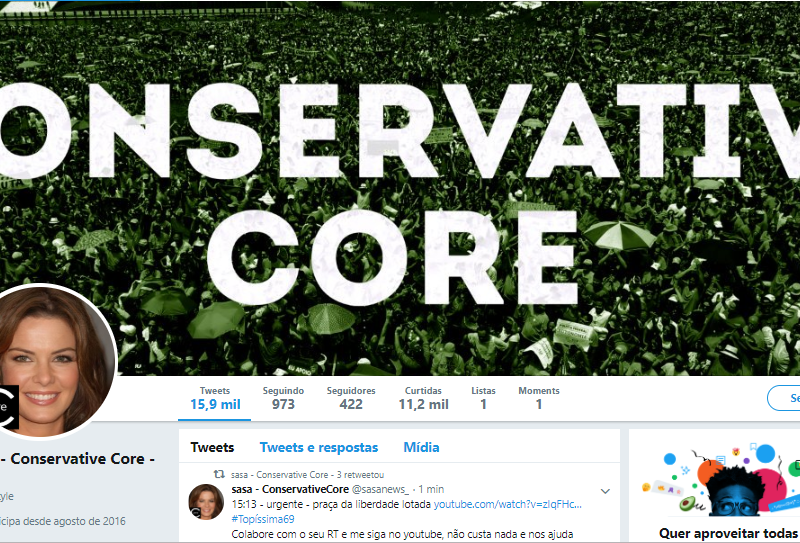Click the signup promo illustration
Viewport: 800px width, 543px height.
[720, 480]
